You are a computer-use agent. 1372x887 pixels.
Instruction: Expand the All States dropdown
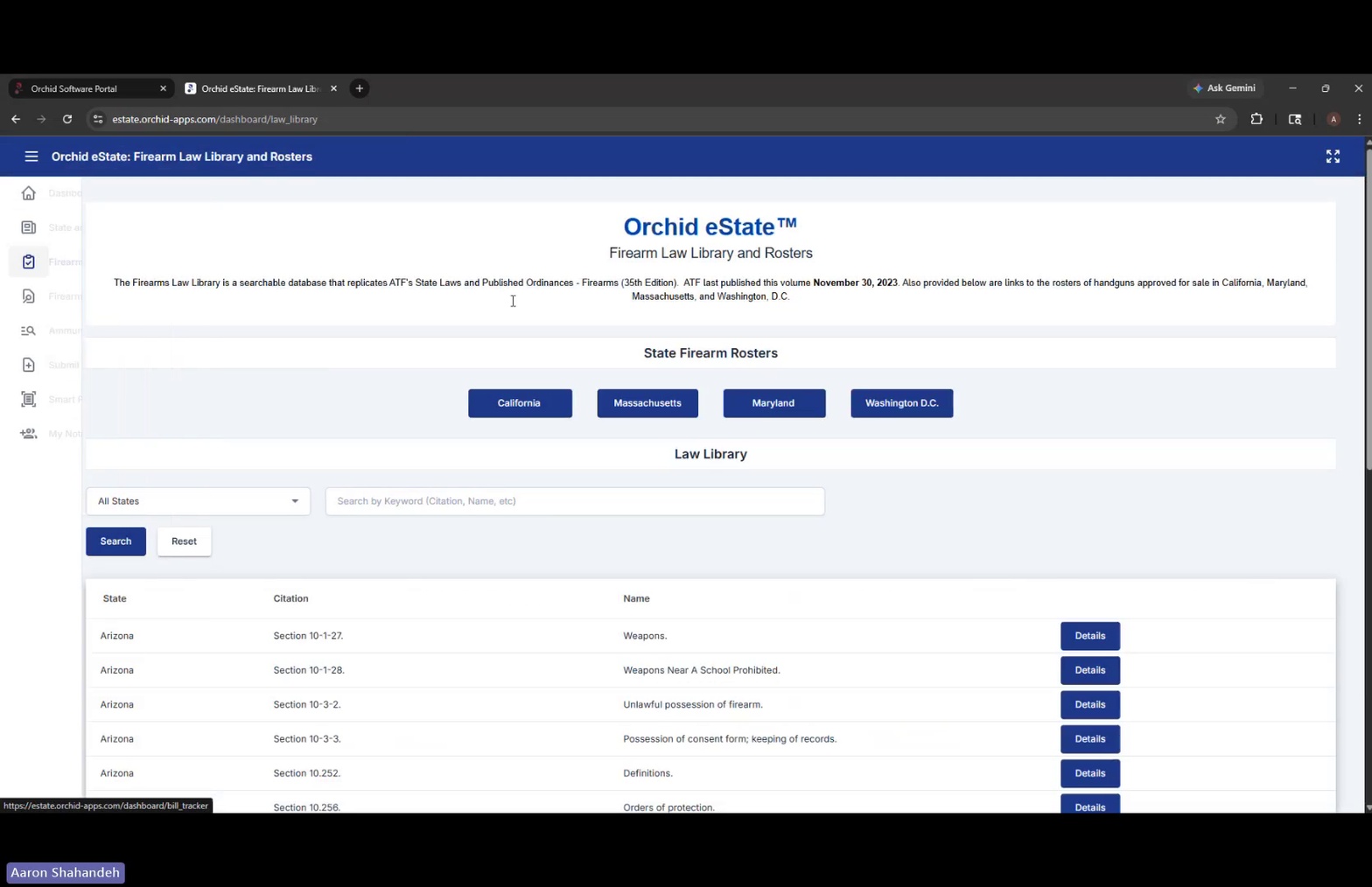(x=198, y=501)
